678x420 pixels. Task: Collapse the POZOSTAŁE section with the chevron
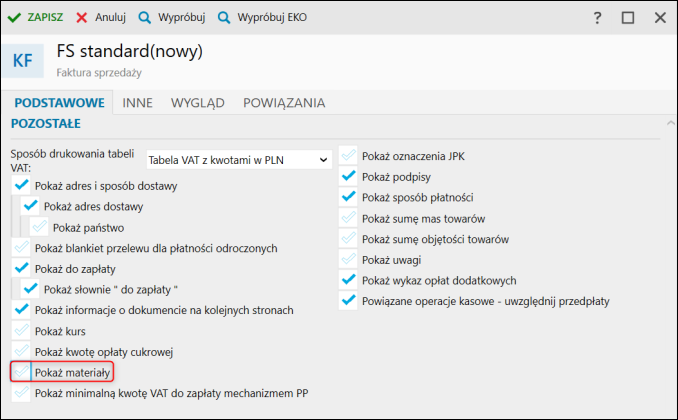[x=670, y=123]
